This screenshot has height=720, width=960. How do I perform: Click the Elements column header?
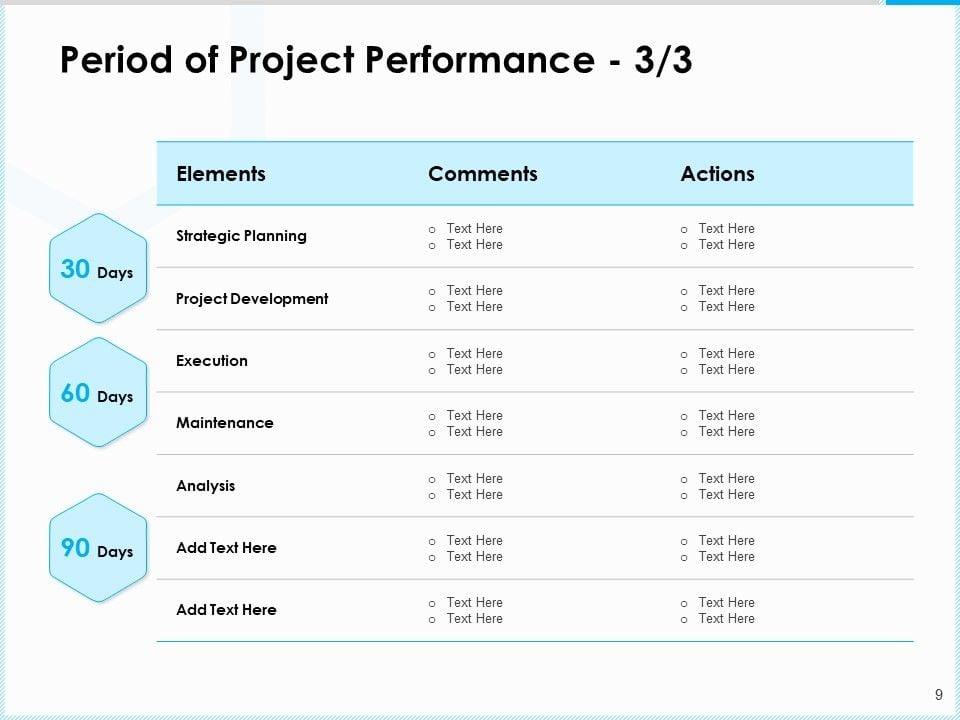(x=221, y=174)
